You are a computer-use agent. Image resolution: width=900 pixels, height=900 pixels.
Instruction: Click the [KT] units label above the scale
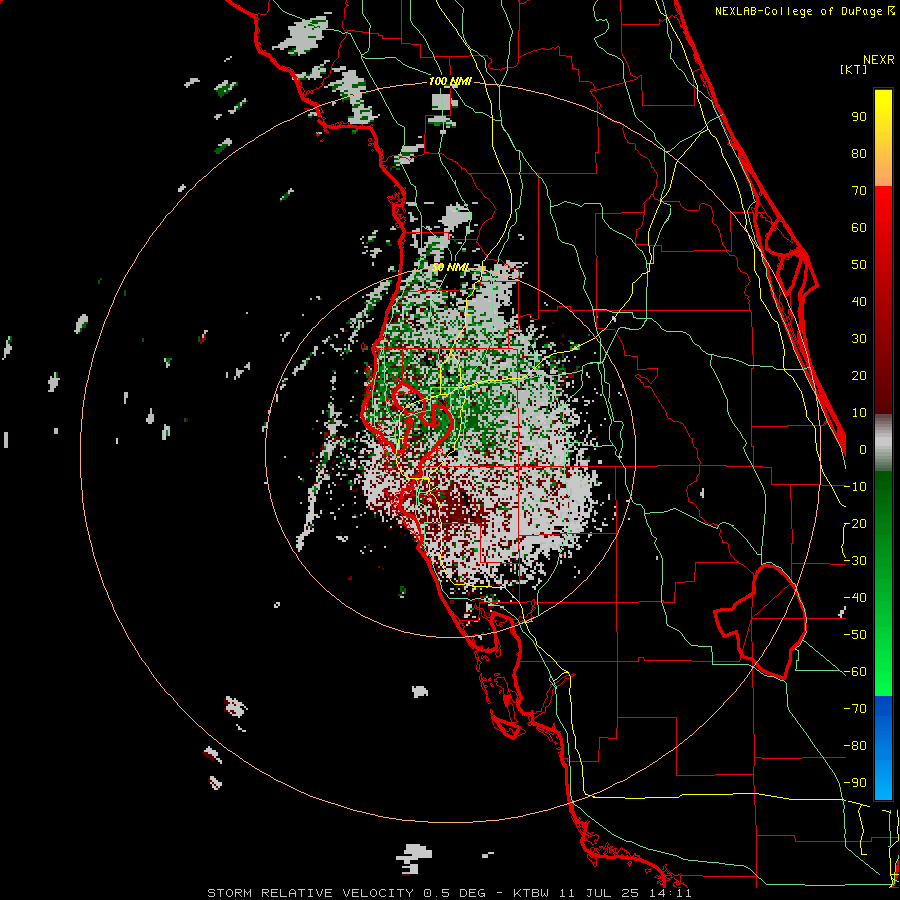point(854,69)
